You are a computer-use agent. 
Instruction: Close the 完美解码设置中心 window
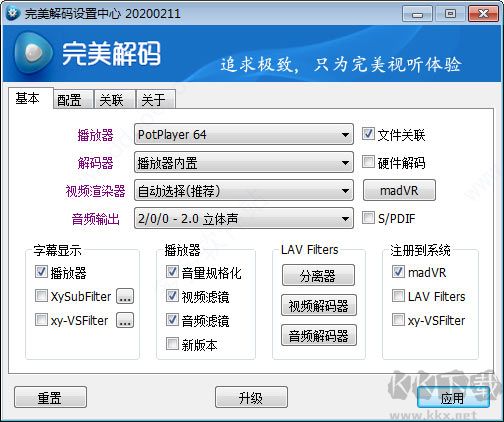point(483,14)
